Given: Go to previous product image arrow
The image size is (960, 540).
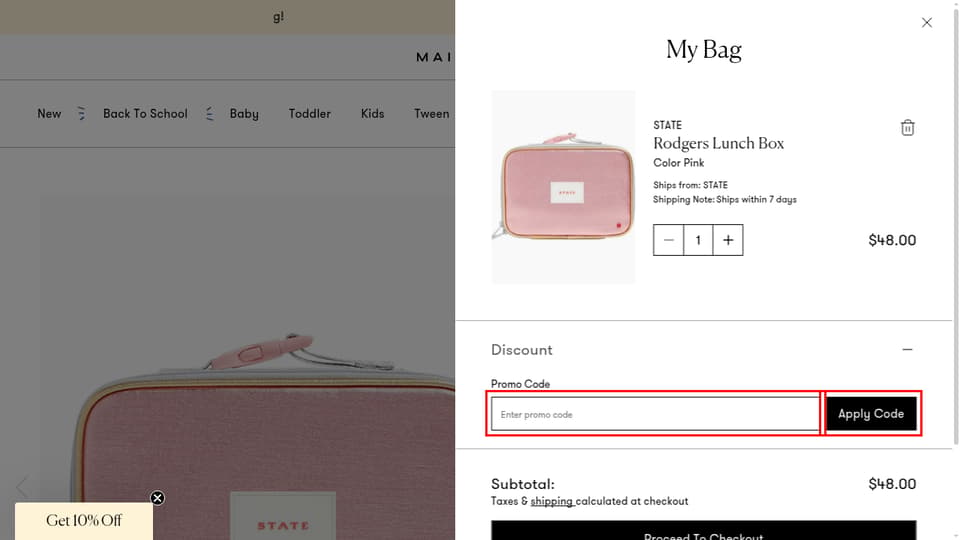Looking at the screenshot, I should point(22,487).
